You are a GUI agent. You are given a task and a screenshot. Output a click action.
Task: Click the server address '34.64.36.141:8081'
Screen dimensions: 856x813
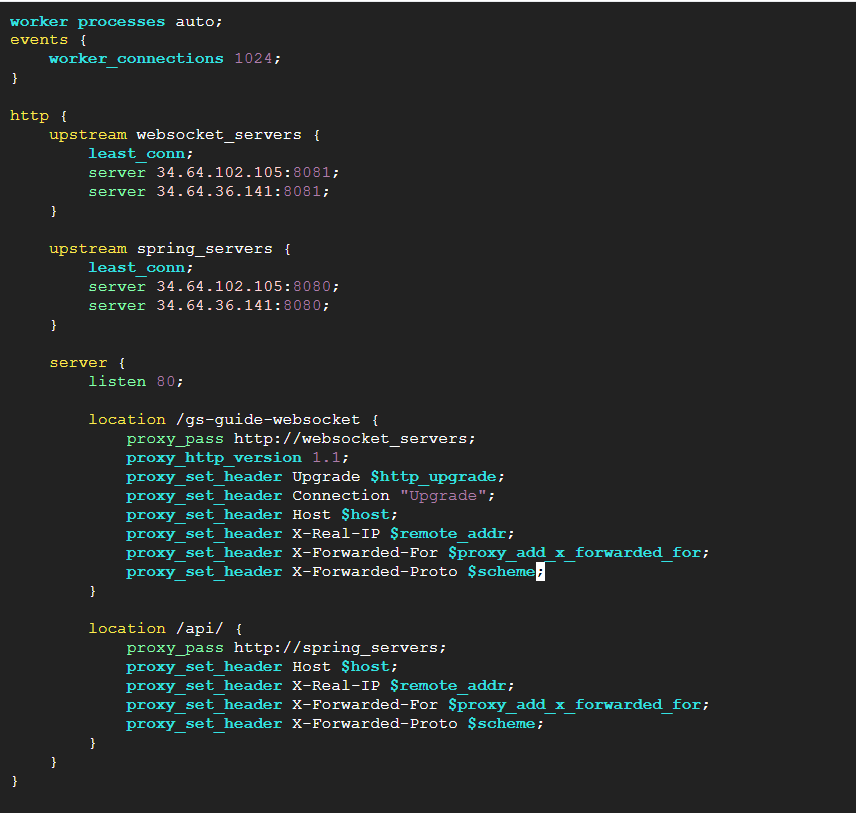pyautogui.click(x=238, y=192)
